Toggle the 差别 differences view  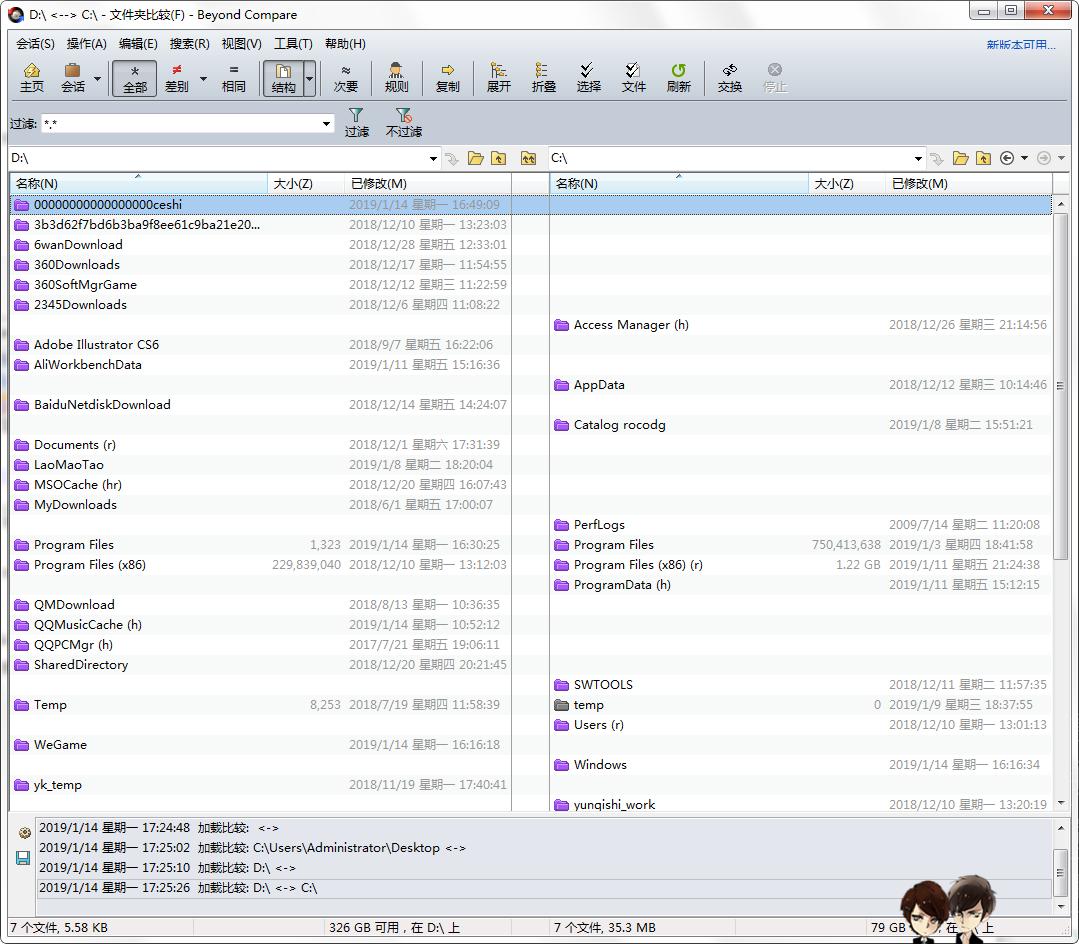pos(177,77)
